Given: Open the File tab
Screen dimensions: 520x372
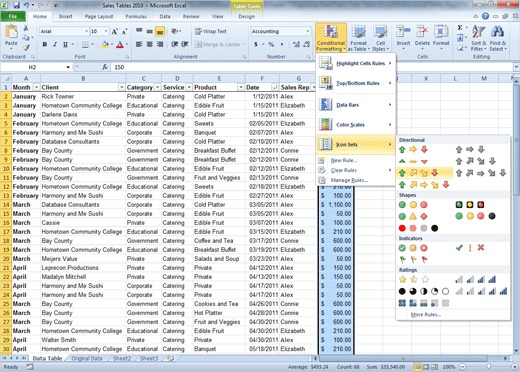Looking at the screenshot, I should click(13, 16).
